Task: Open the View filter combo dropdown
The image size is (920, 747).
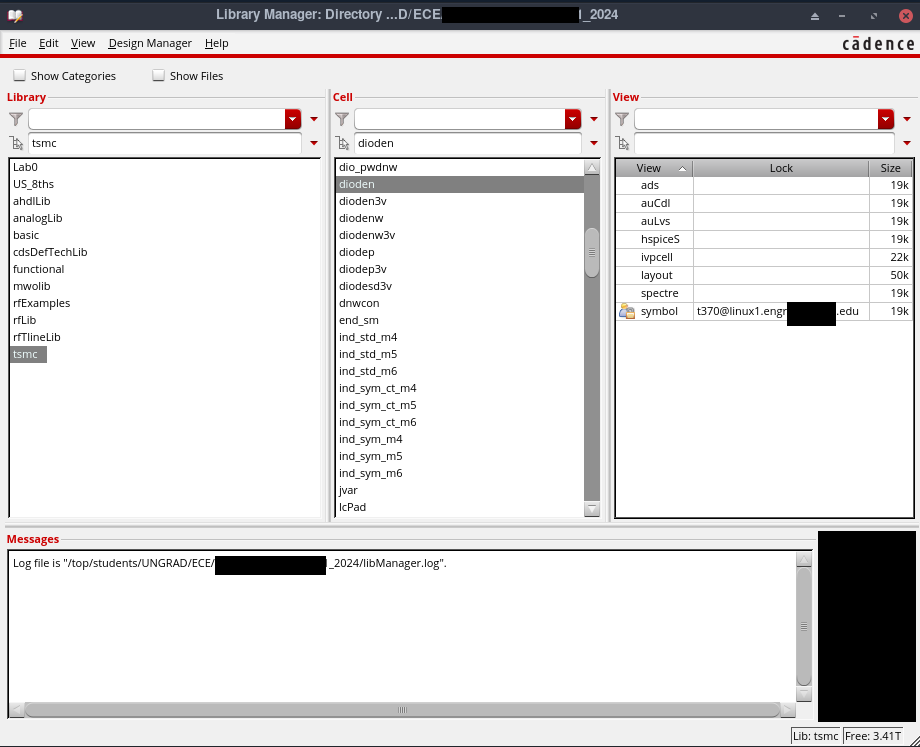Action: (x=885, y=119)
